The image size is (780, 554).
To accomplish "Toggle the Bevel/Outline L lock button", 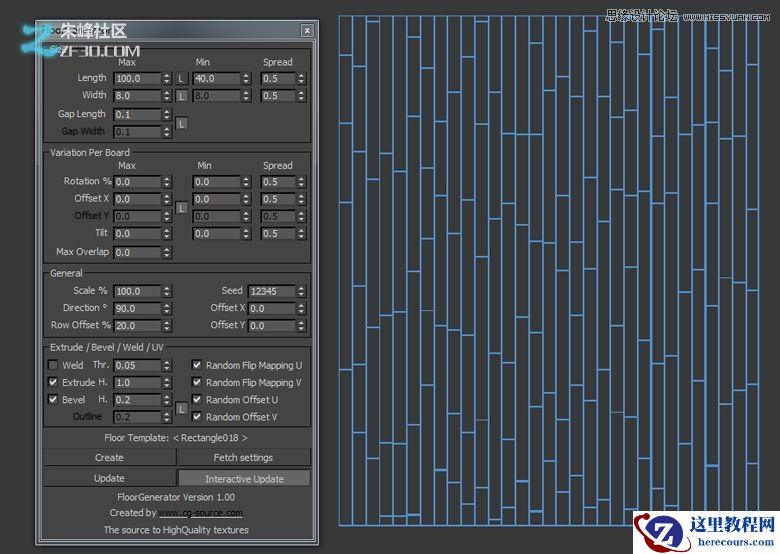I will tap(182, 409).
